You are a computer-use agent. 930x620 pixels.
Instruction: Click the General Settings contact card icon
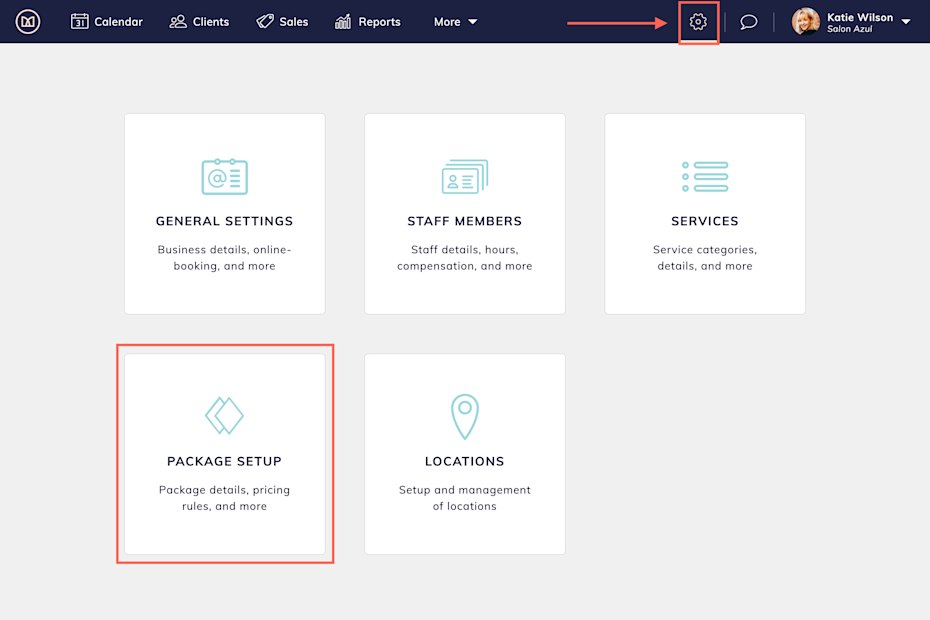pyautogui.click(x=224, y=176)
